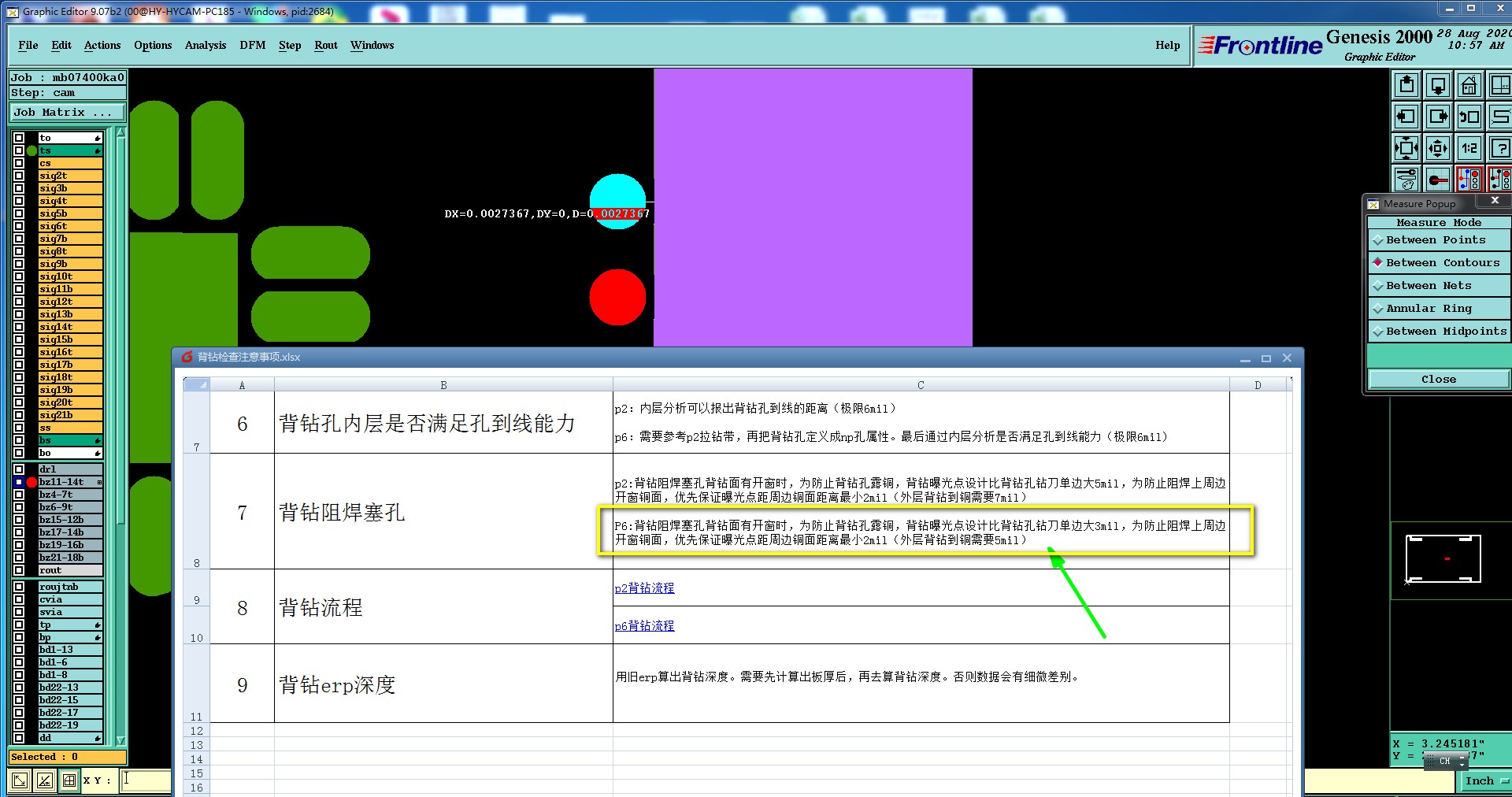
Task: Click the red circle marker beside bz11-14t
Action: pos(31,482)
